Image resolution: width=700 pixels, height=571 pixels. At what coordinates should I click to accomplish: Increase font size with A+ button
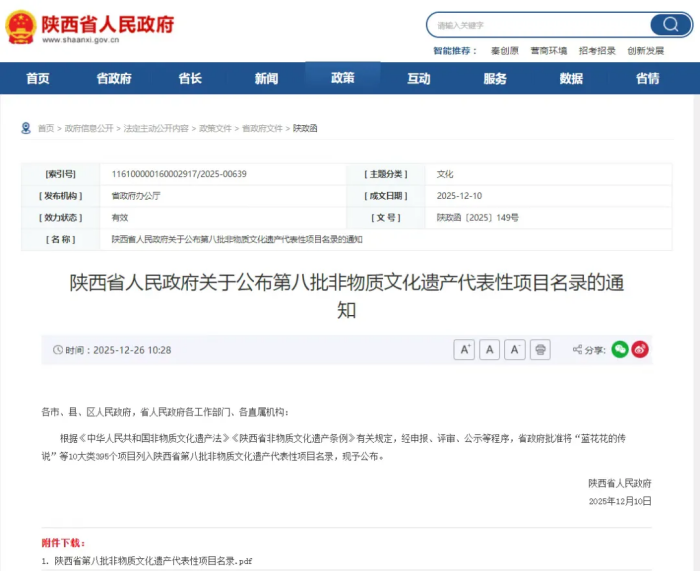(x=464, y=349)
